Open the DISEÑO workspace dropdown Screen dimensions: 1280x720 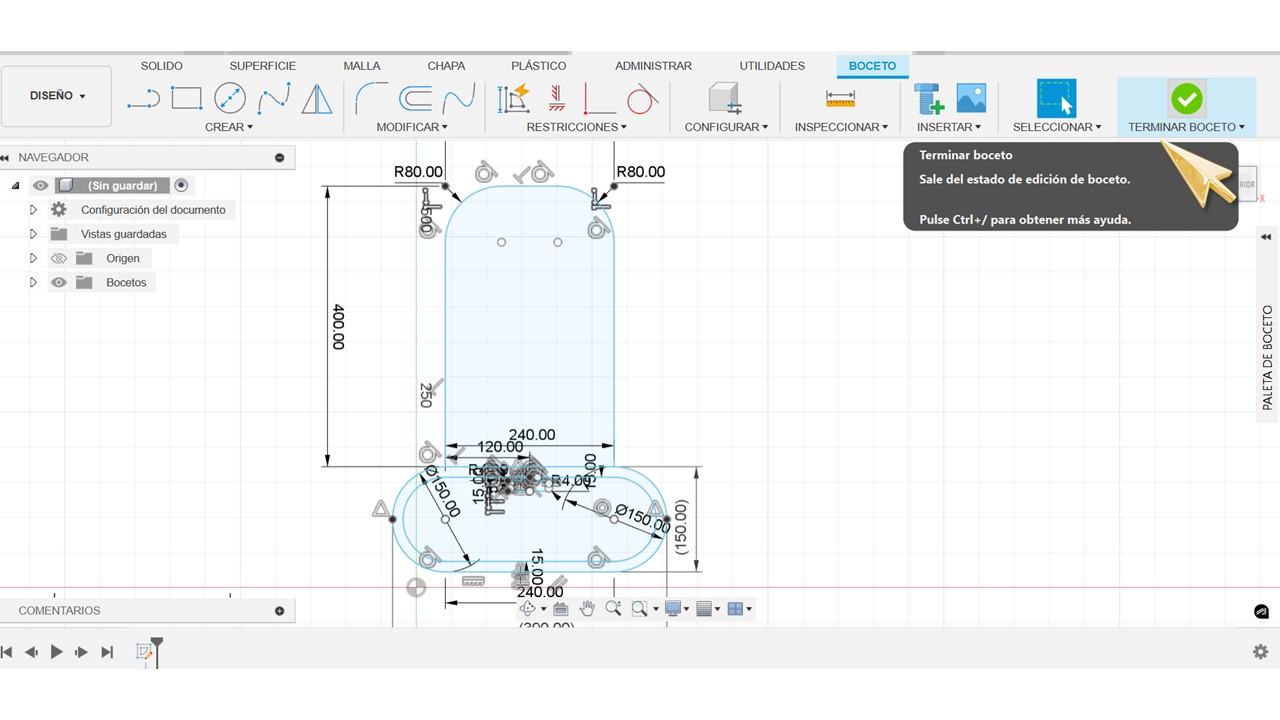point(57,96)
